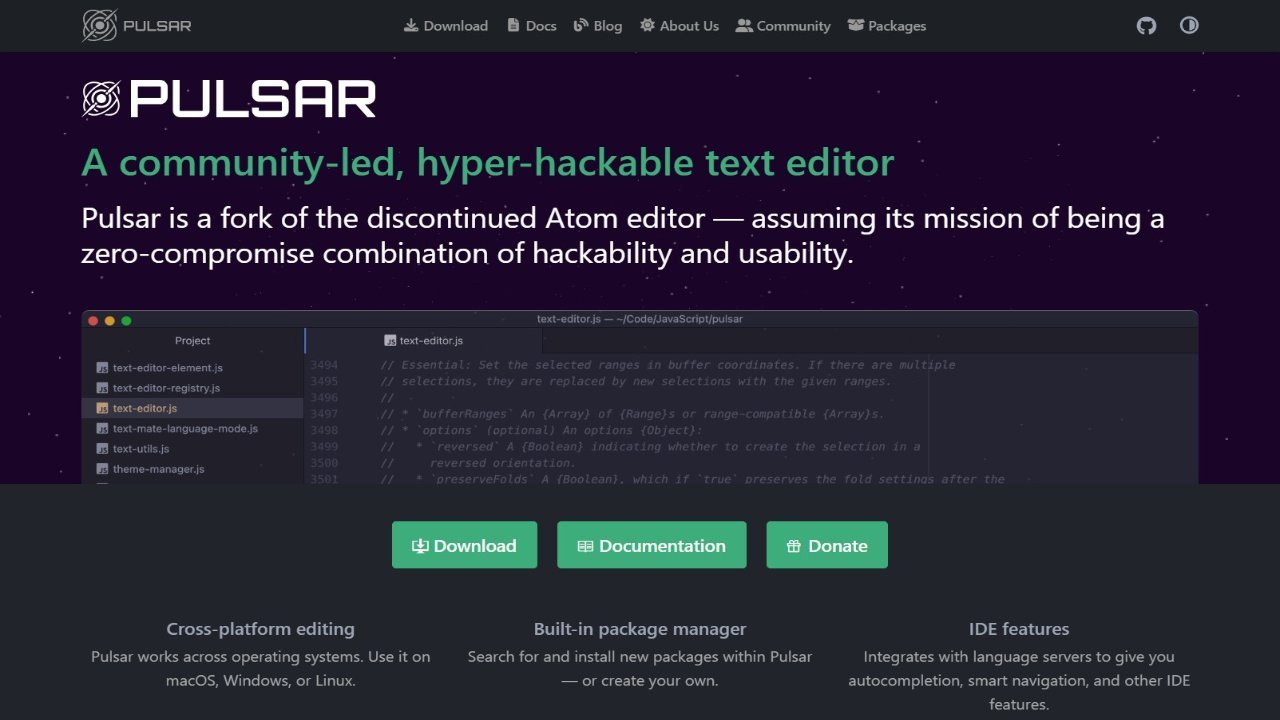Click the 'fork of the discontinued Atom editor' paragraph
This screenshot has width=1280, height=720.
click(623, 235)
